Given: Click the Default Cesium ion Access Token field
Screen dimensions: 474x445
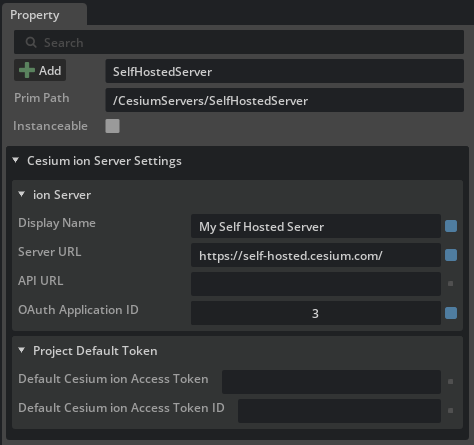Looking at the screenshot, I should pos(331,382).
